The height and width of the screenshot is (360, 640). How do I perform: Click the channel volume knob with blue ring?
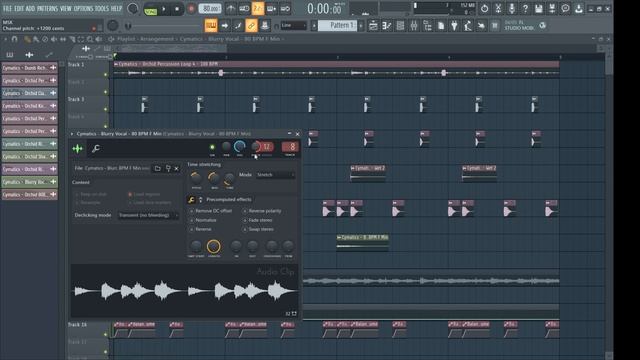tap(240, 147)
